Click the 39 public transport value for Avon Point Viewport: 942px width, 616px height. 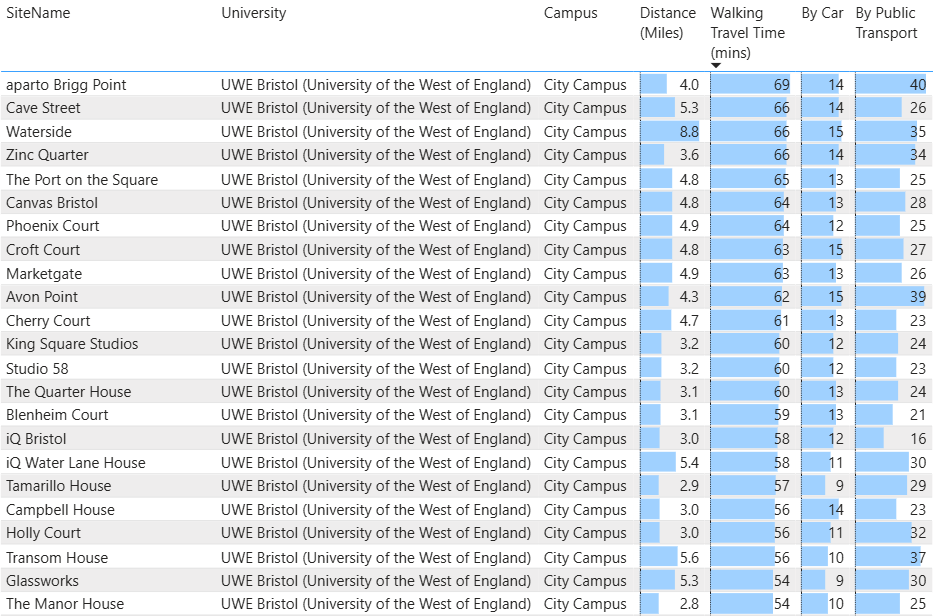(x=918, y=297)
